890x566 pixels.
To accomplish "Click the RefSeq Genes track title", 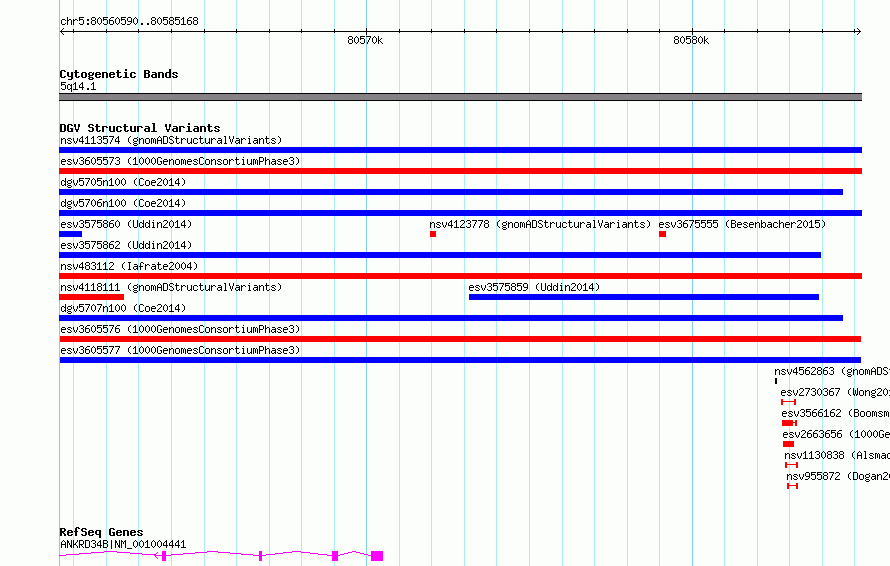I will pyautogui.click(x=101, y=532).
